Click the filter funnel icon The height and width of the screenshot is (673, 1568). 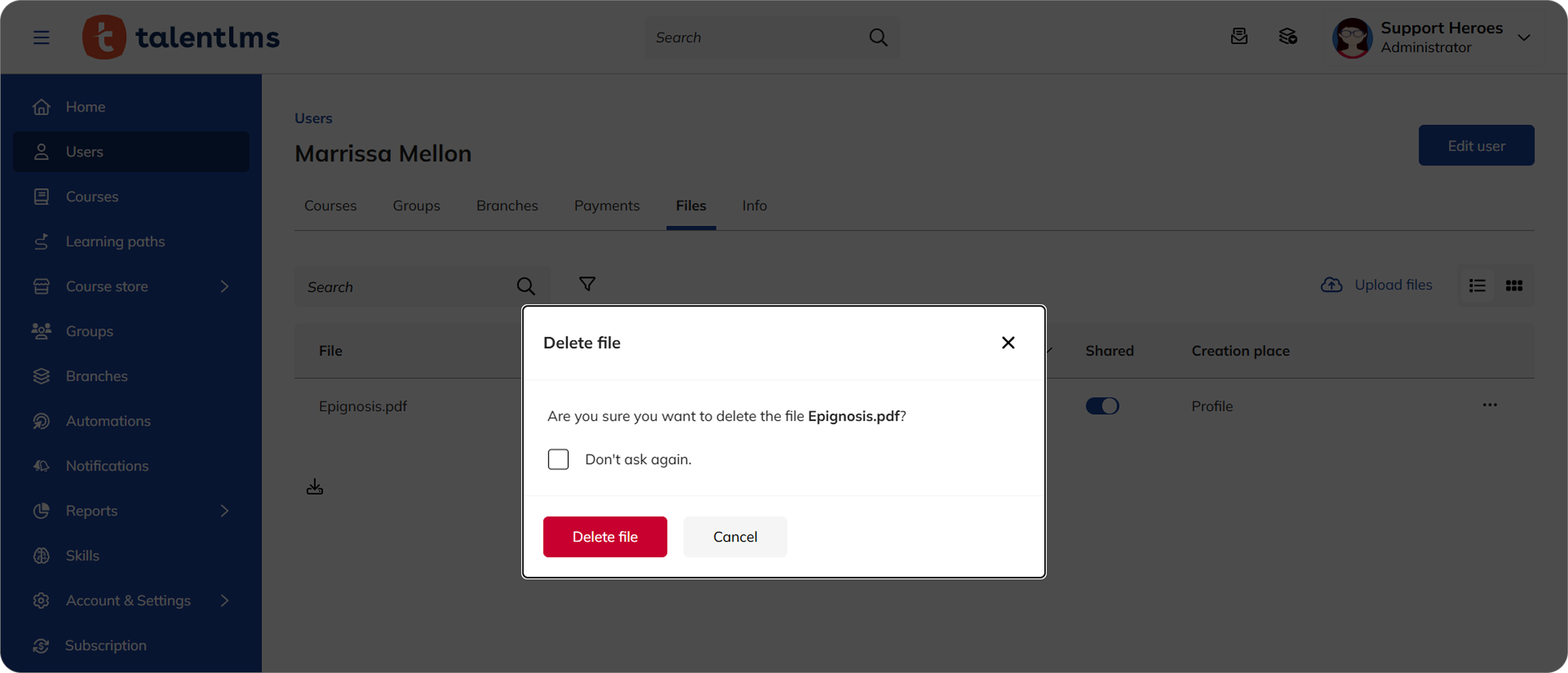(x=586, y=284)
